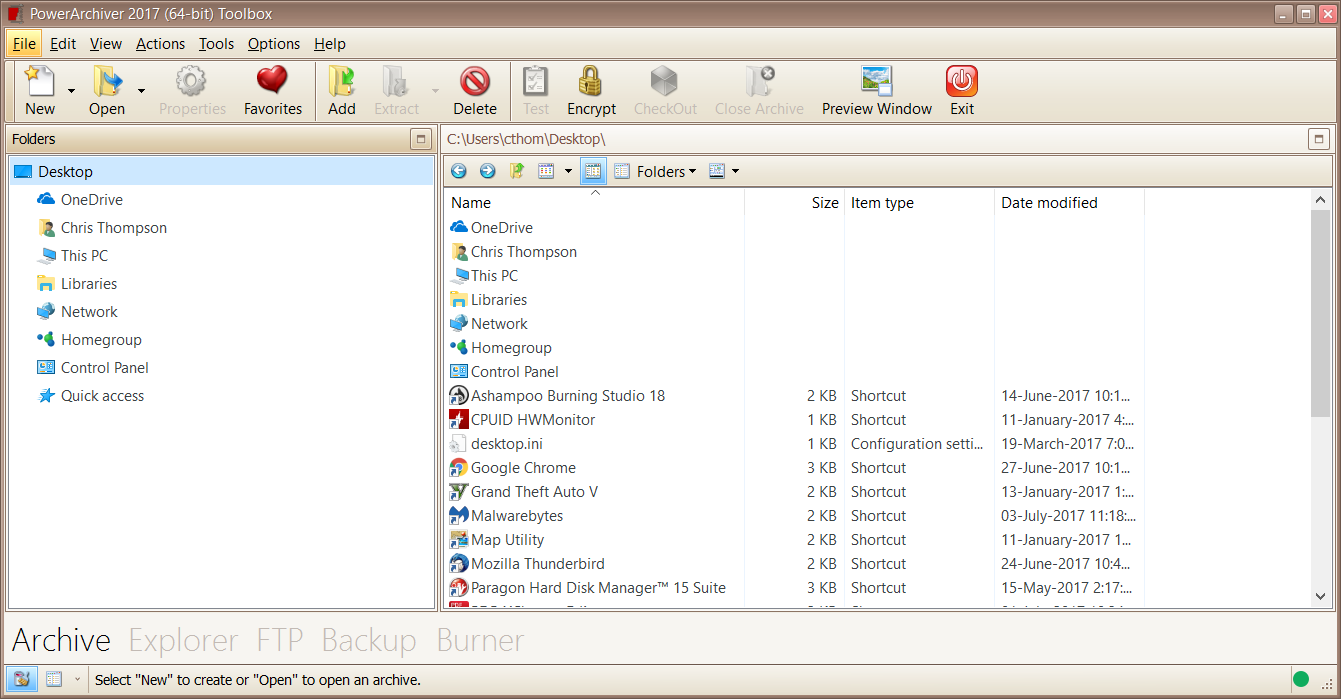Click the Encrypt padlock icon
1341x699 pixels.
coord(591,81)
